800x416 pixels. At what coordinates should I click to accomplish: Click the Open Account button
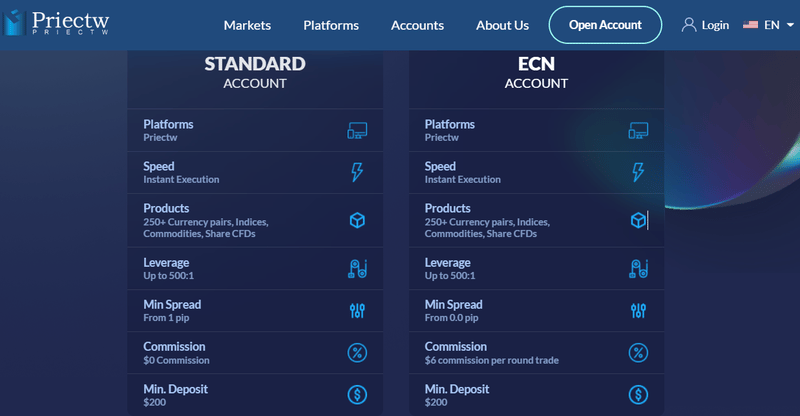tap(605, 25)
